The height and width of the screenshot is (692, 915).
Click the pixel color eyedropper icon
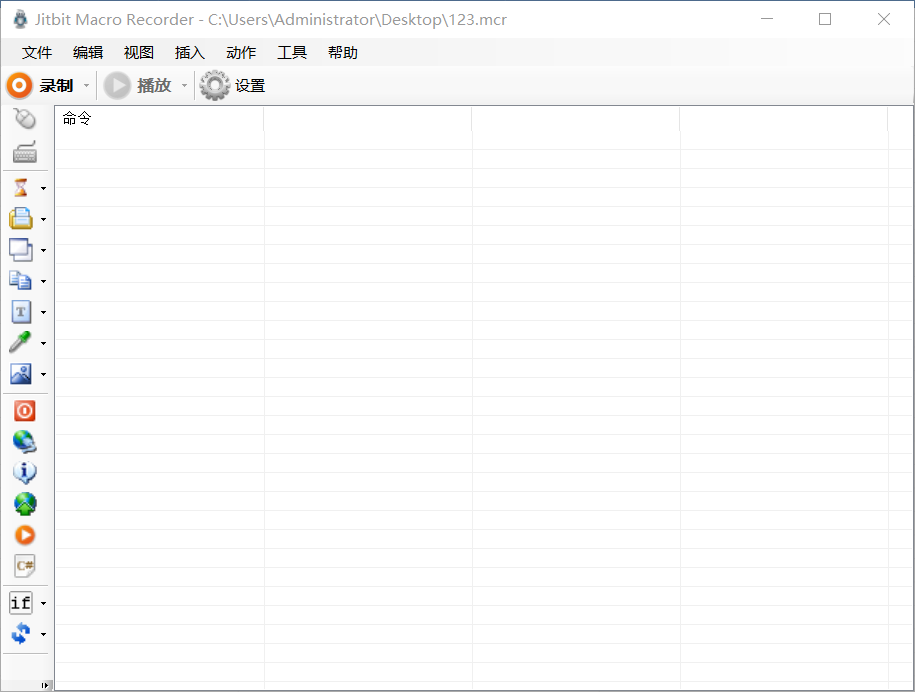point(20,342)
